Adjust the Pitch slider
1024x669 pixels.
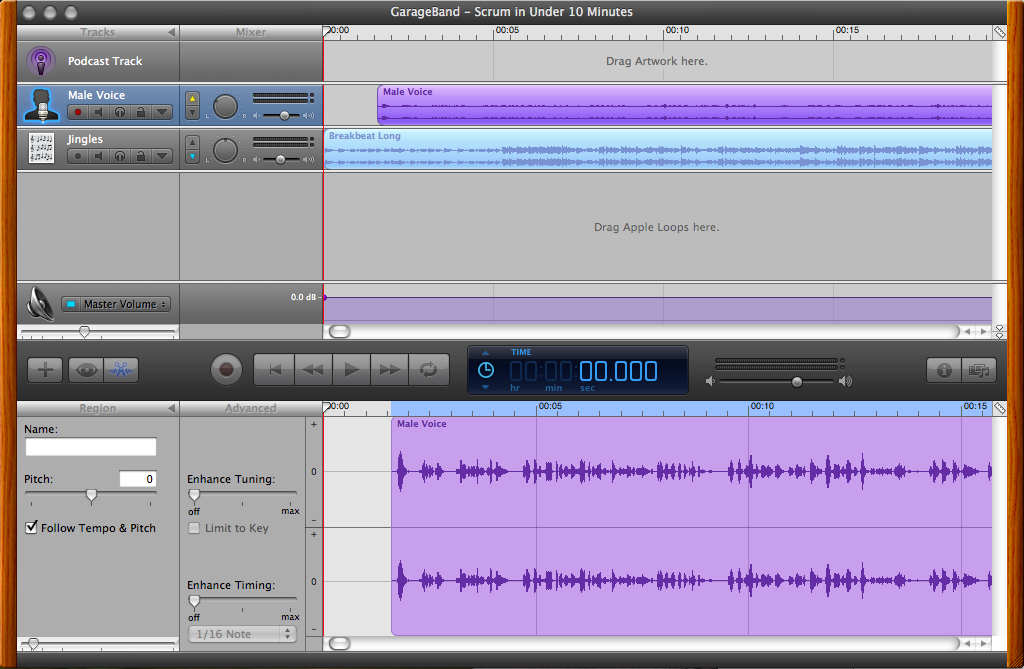(x=91, y=496)
